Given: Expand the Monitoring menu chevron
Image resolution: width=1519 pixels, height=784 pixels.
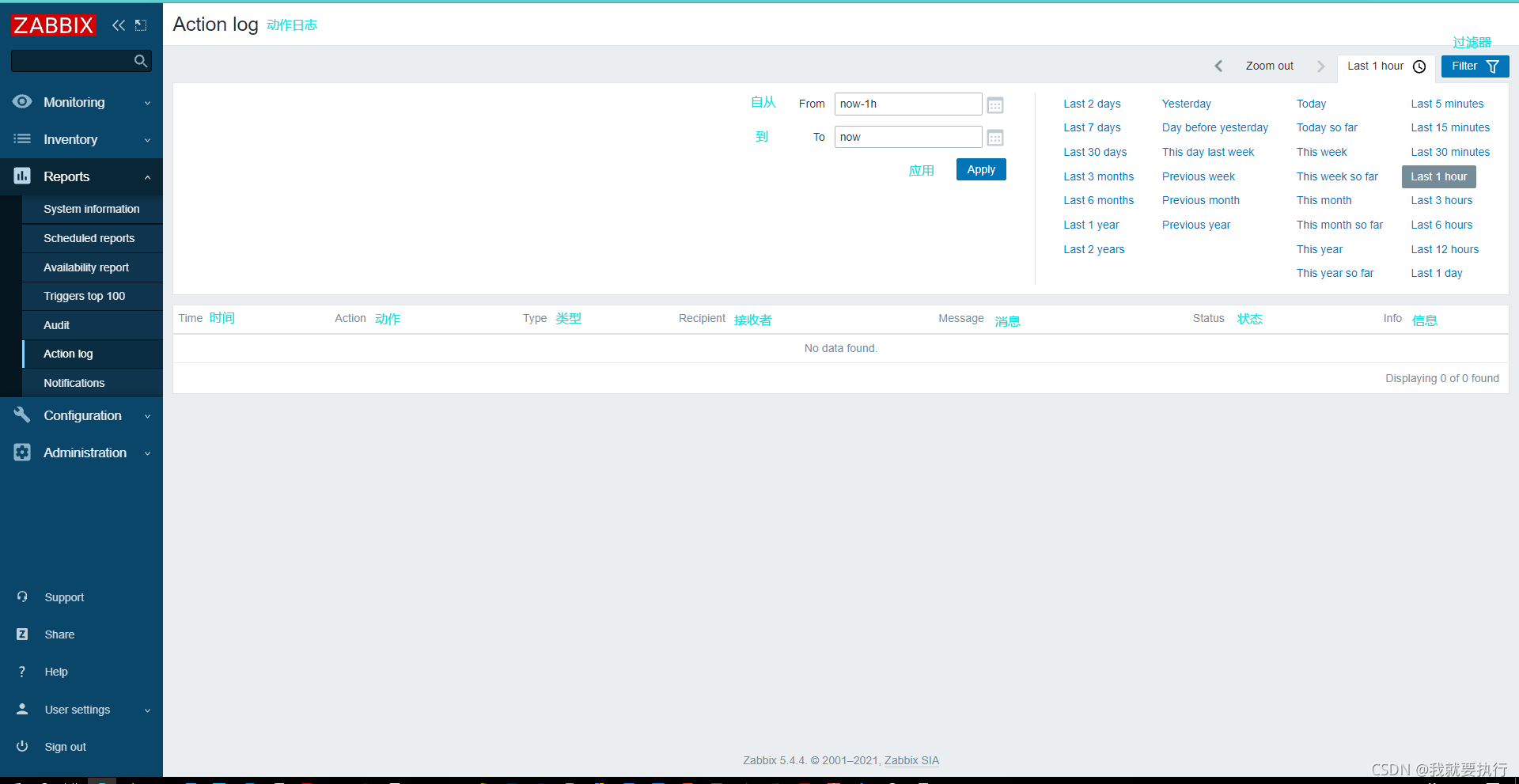Looking at the screenshot, I should [x=147, y=103].
